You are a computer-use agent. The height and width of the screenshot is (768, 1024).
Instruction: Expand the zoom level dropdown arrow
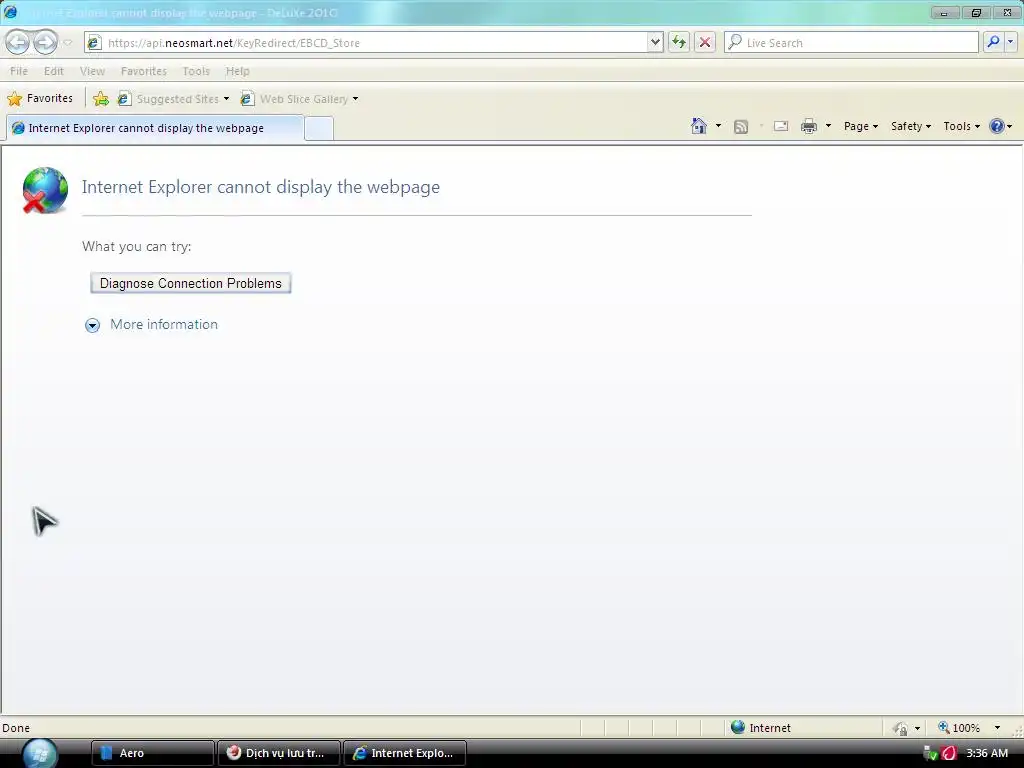coord(997,728)
